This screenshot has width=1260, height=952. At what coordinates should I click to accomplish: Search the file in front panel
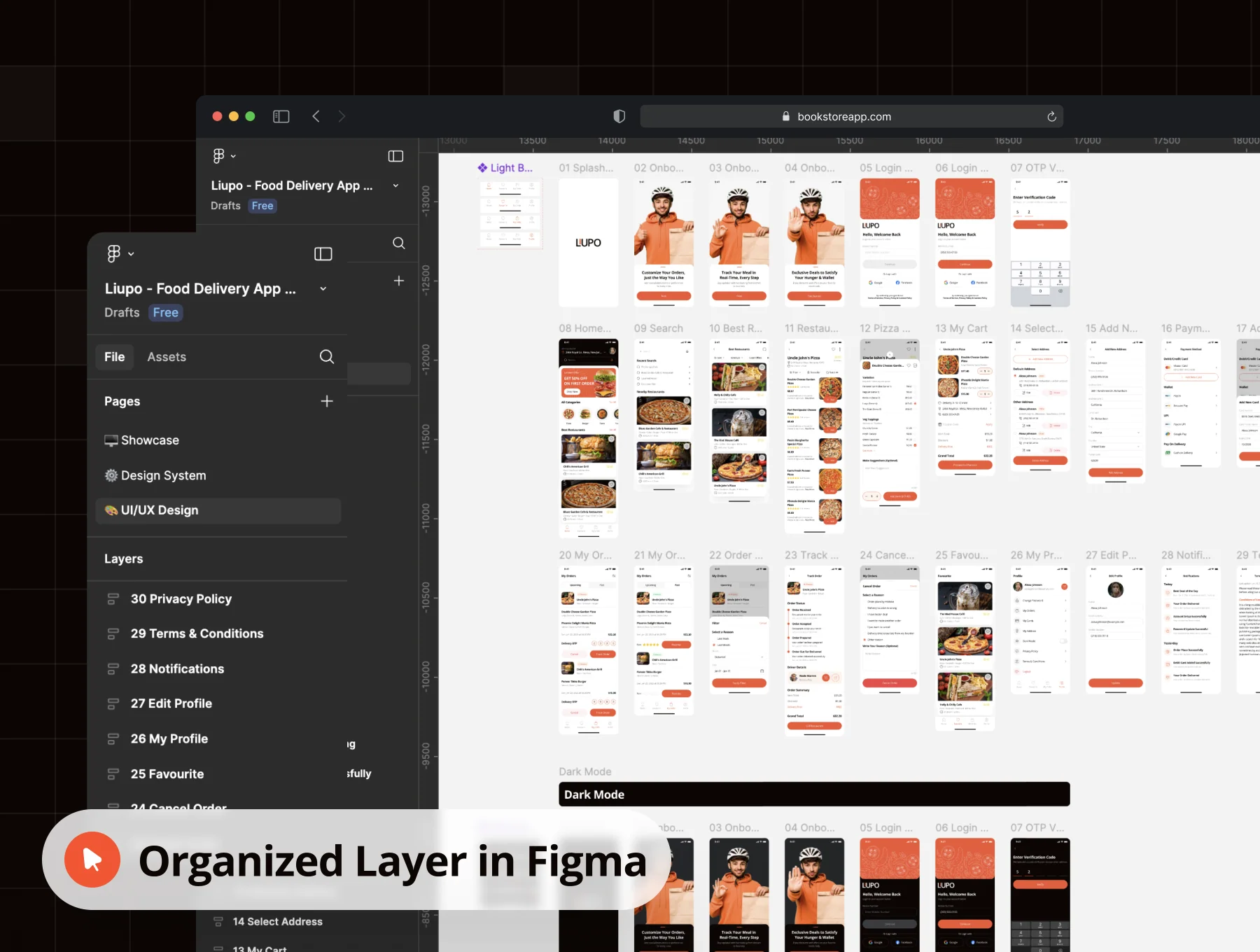click(326, 356)
